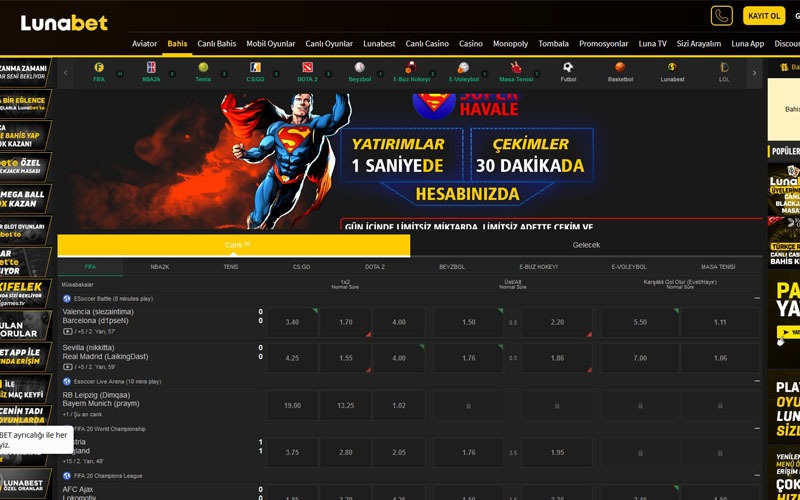Open the Canlı Casino menu item
This screenshot has height=500, width=800.
pyautogui.click(x=427, y=44)
